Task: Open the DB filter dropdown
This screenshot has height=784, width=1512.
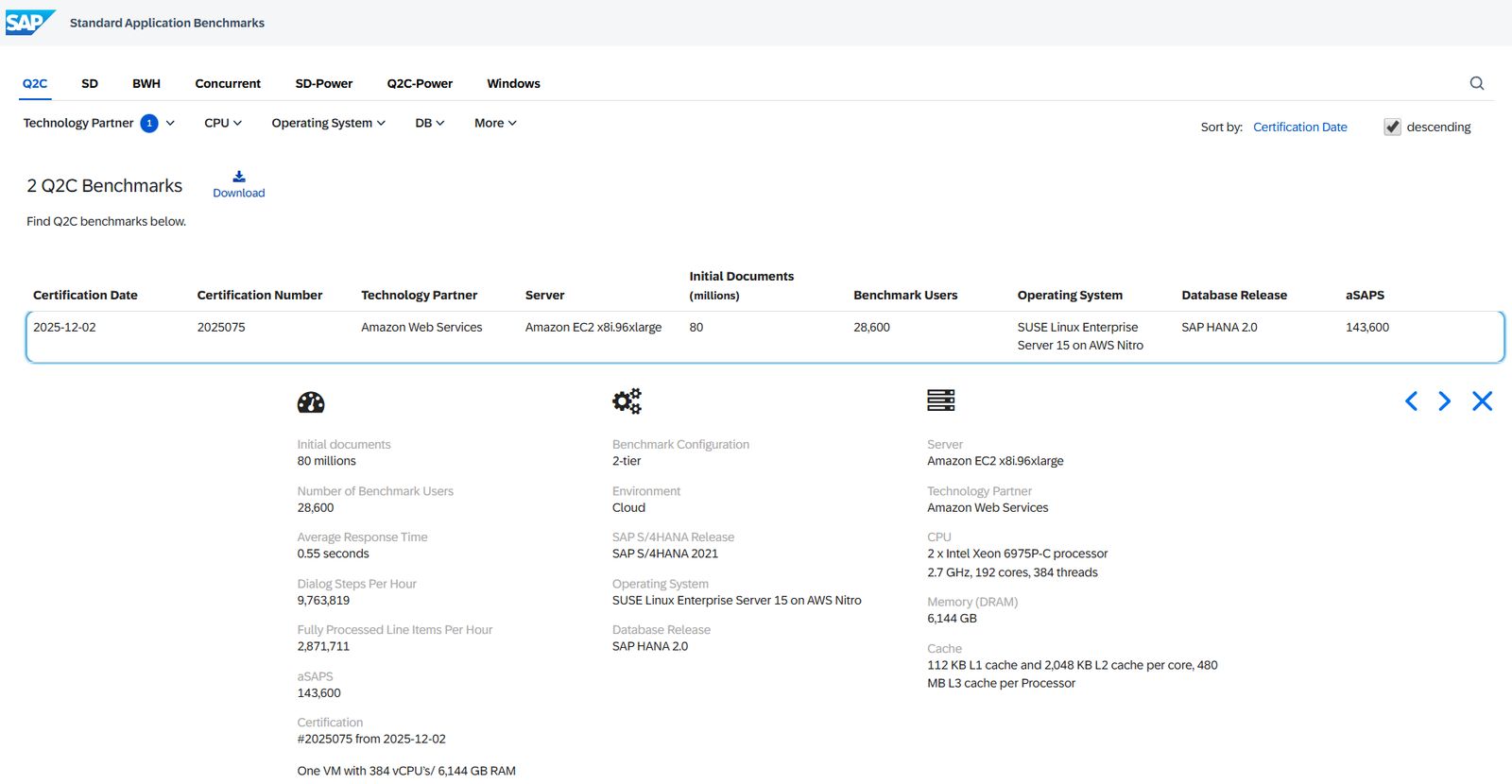Action: click(x=429, y=123)
